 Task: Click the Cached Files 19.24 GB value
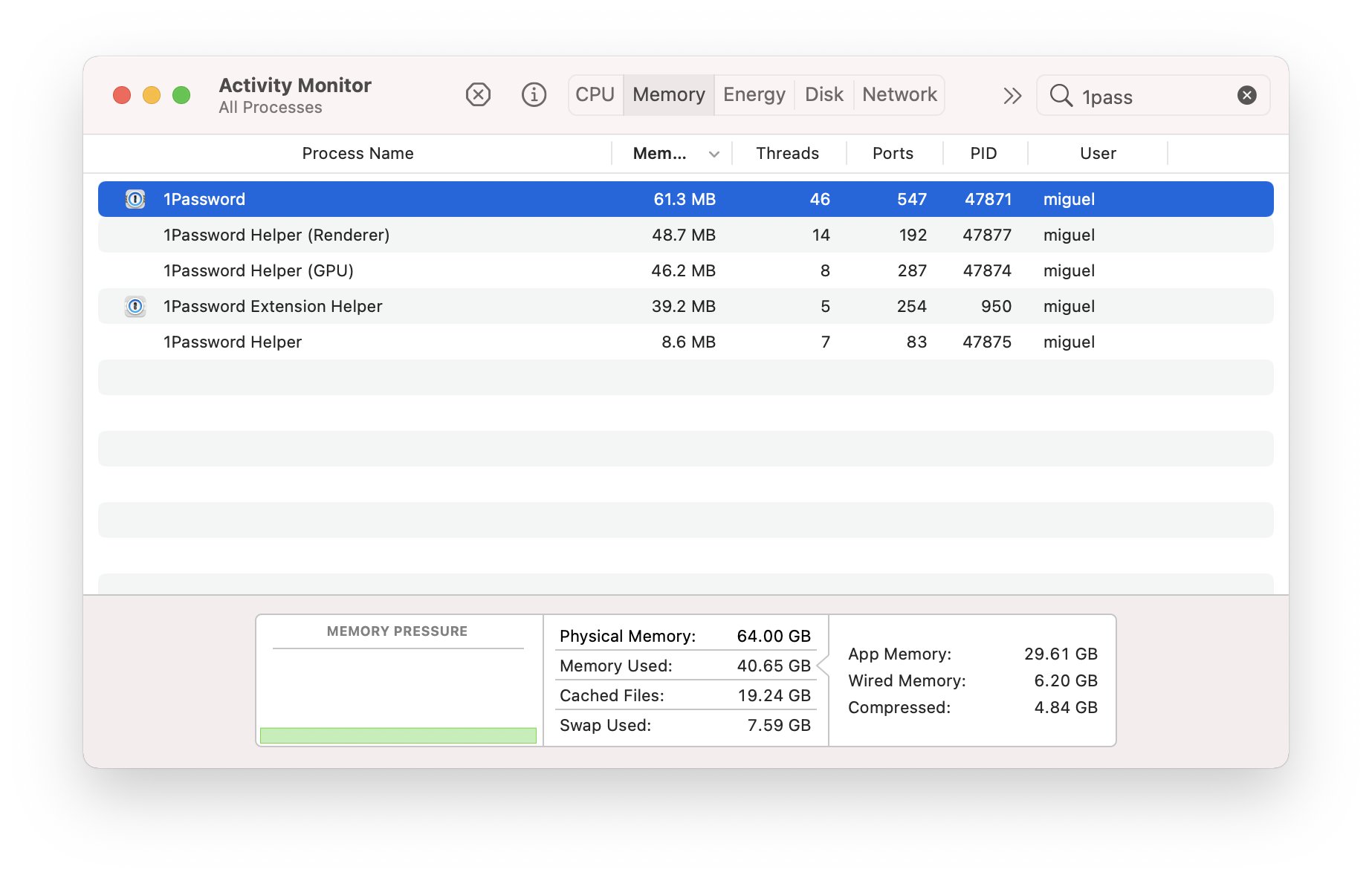pos(774,695)
